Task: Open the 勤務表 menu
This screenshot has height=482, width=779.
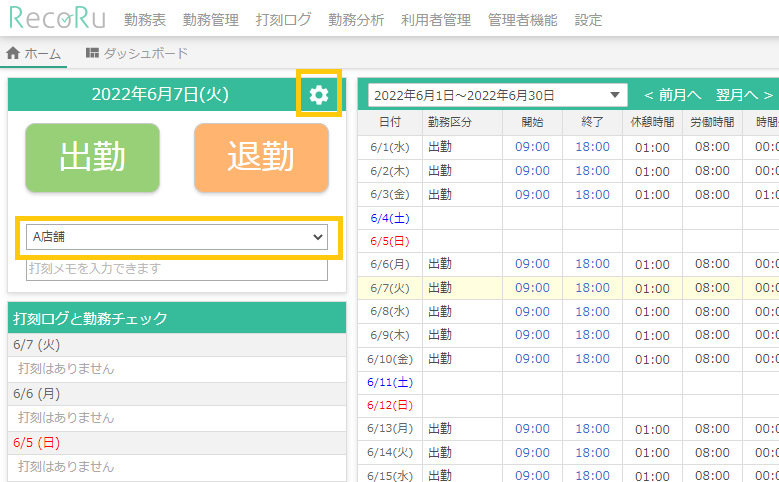Action: (145, 20)
